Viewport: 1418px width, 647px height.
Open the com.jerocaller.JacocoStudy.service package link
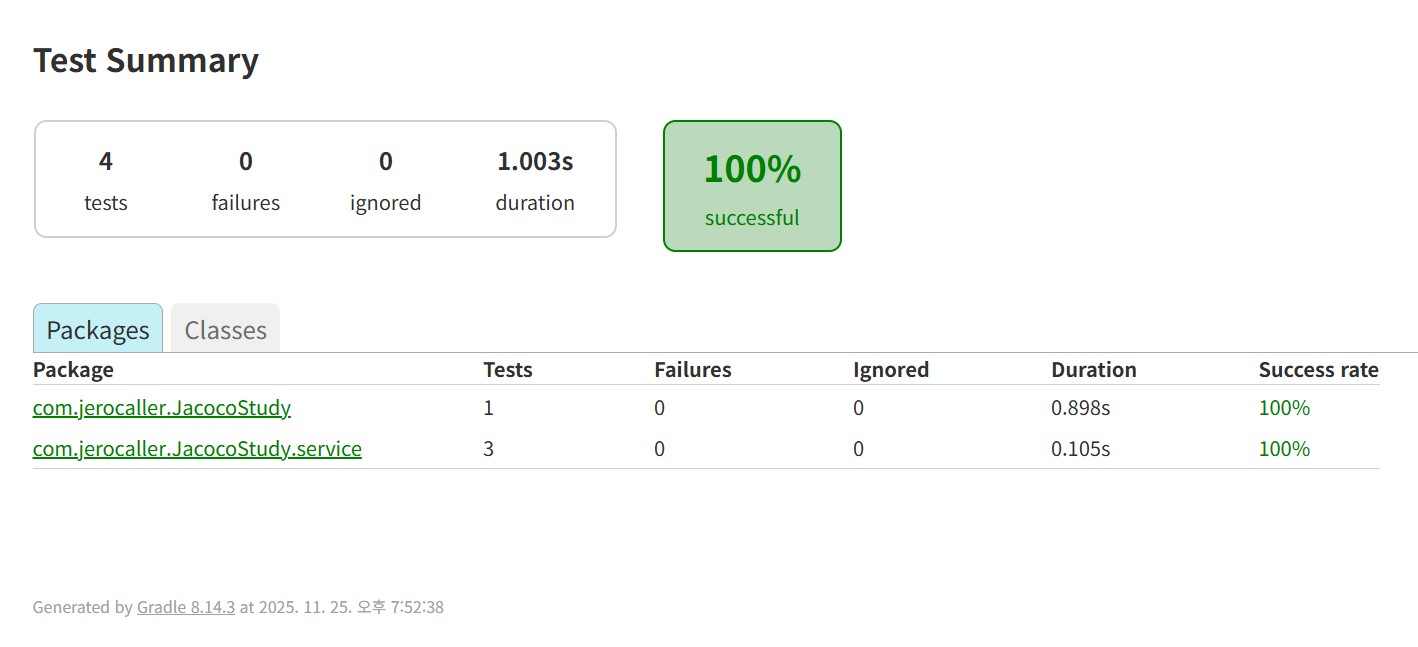(x=197, y=449)
